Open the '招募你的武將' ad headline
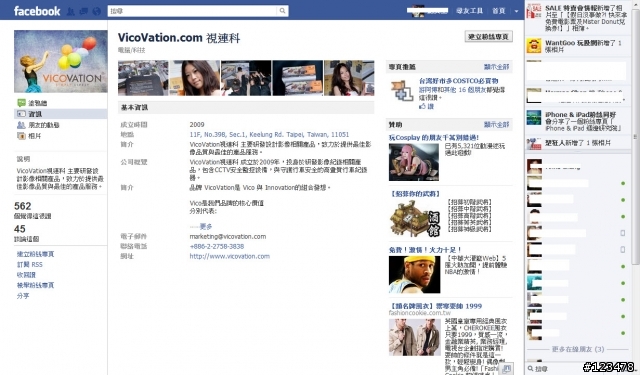This screenshot has height=375, width=640. (415, 194)
